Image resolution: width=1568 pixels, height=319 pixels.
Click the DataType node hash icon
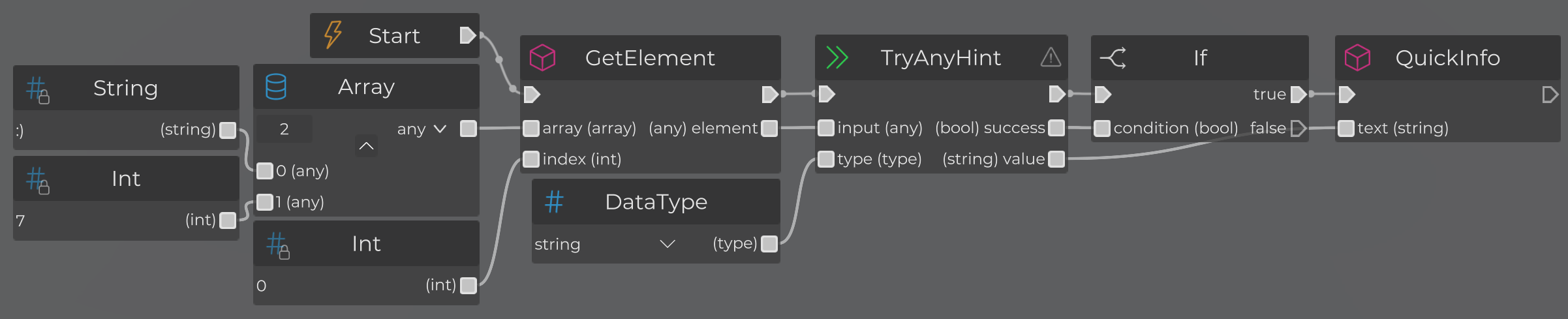pyautogui.click(x=554, y=202)
